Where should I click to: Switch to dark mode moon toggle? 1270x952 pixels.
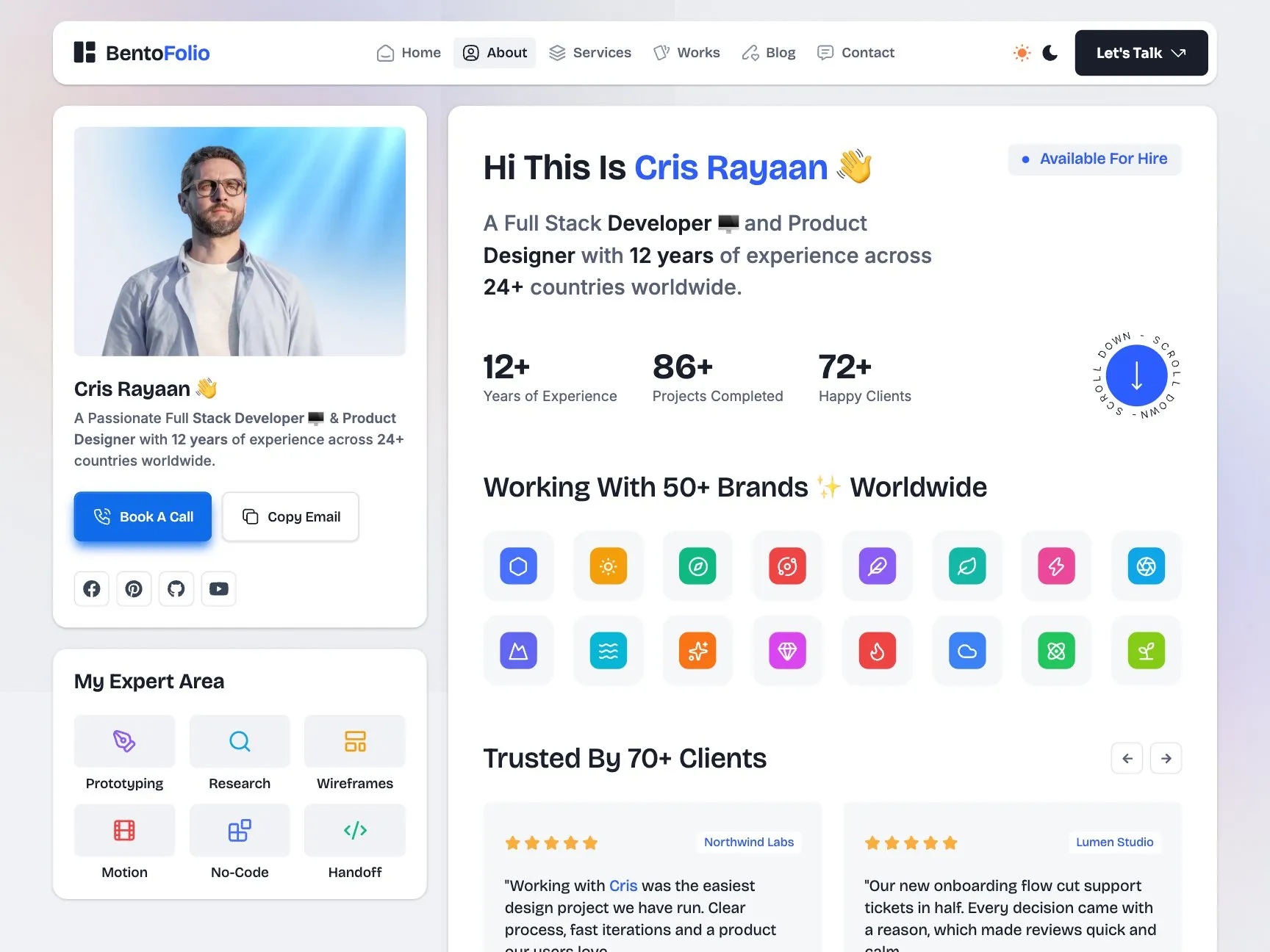(x=1050, y=53)
